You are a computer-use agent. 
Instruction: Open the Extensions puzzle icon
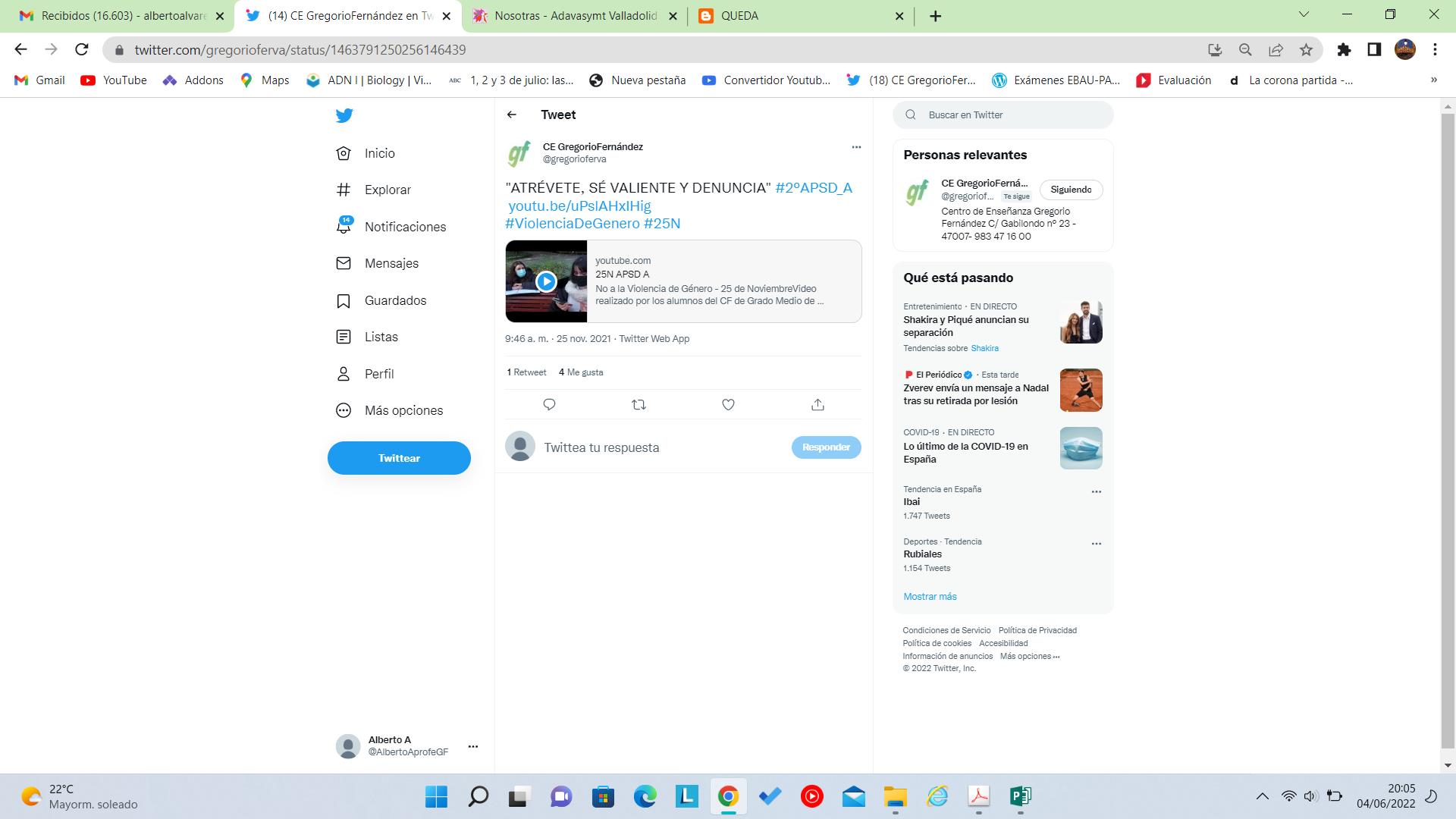[1344, 50]
